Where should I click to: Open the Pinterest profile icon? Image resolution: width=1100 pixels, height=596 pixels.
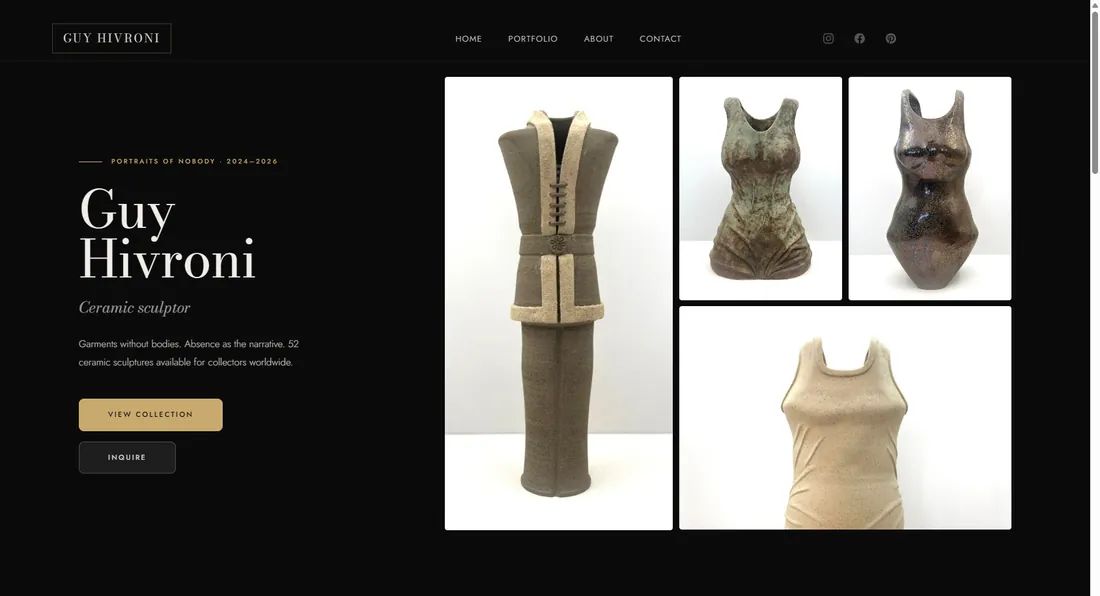(890, 39)
